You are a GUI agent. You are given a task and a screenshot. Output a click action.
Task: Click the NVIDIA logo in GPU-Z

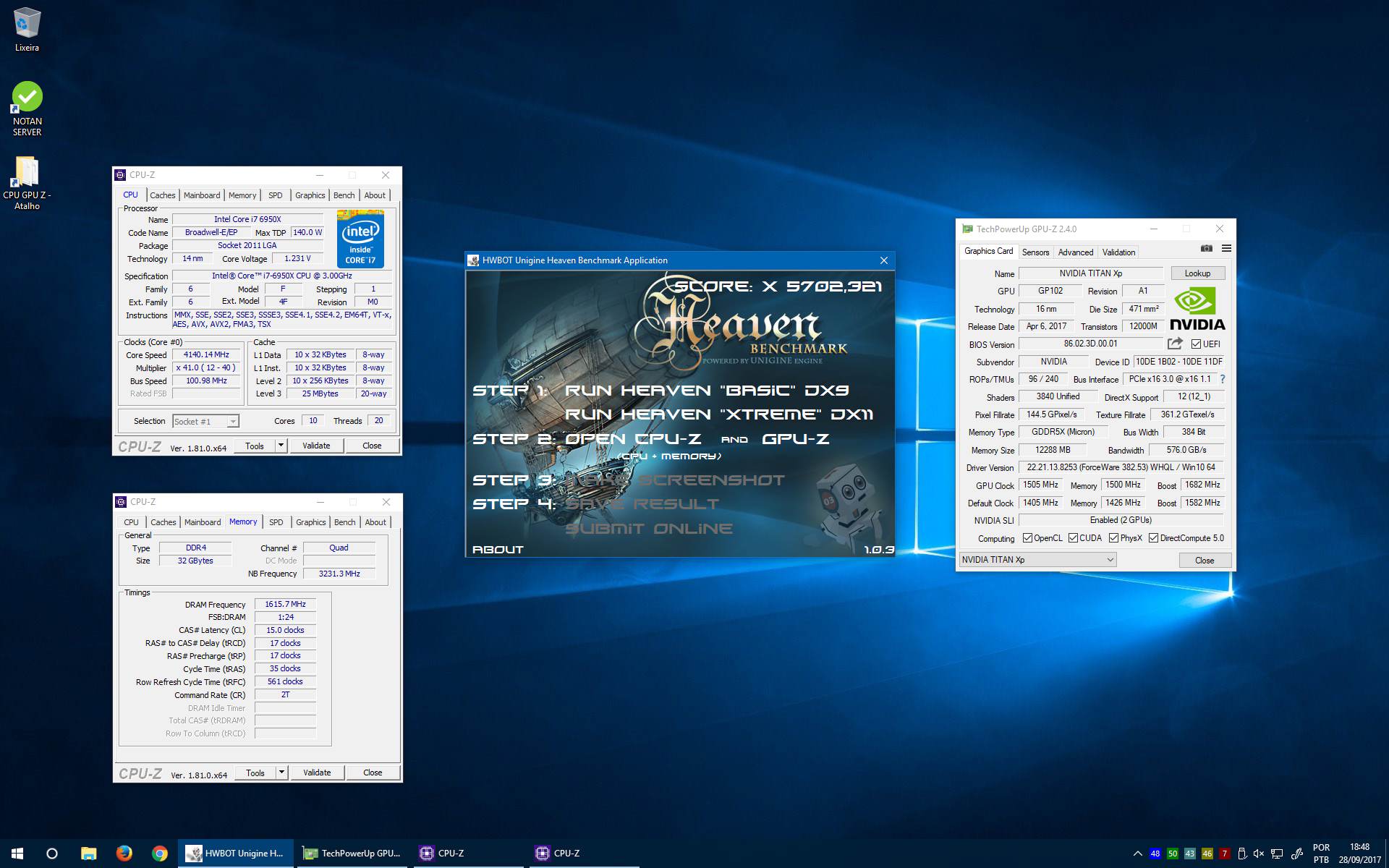[1197, 309]
